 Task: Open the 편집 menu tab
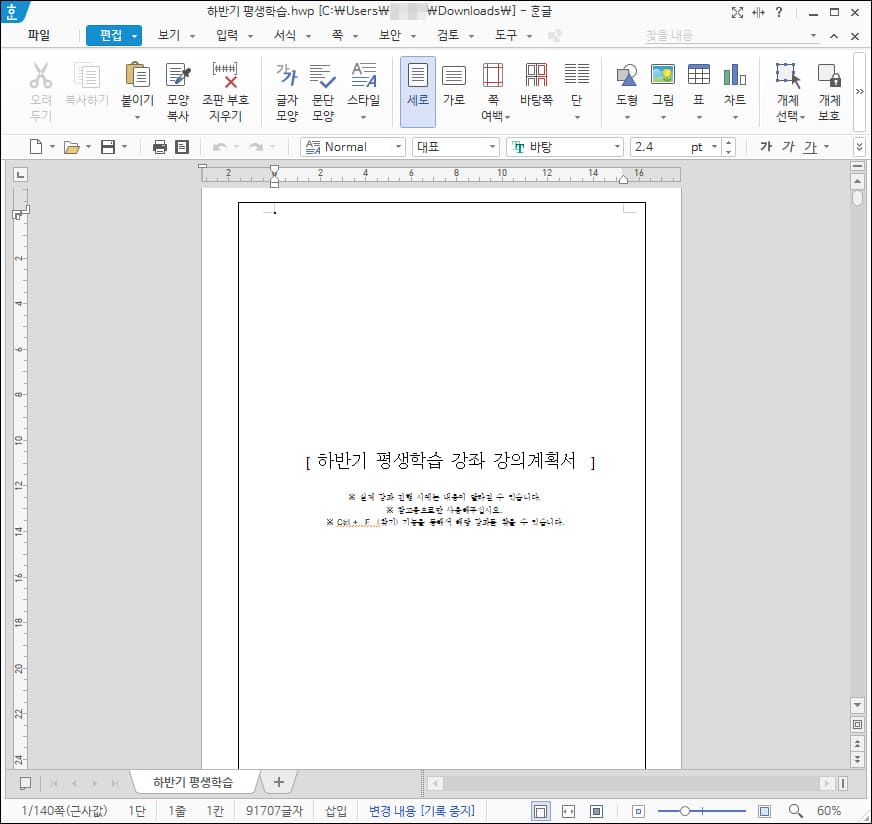[113, 35]
